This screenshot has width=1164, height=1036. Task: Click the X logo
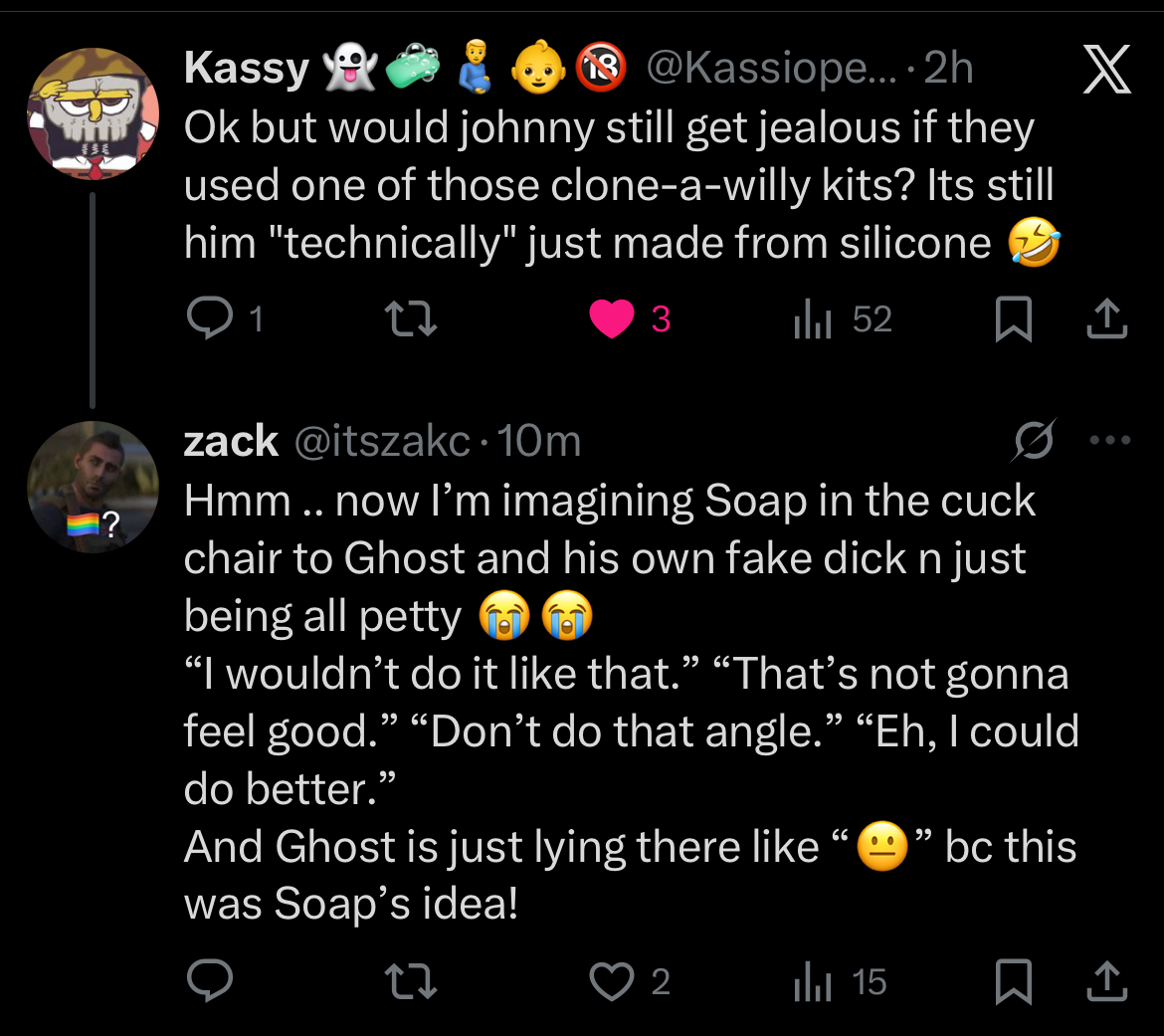(1106, 70)
